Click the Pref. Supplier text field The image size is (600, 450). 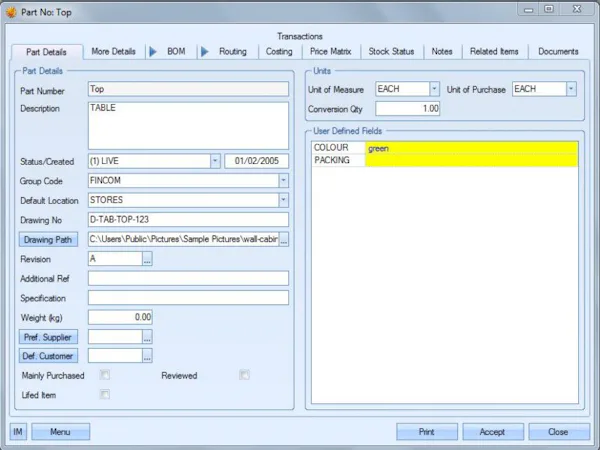pos(115,337)
